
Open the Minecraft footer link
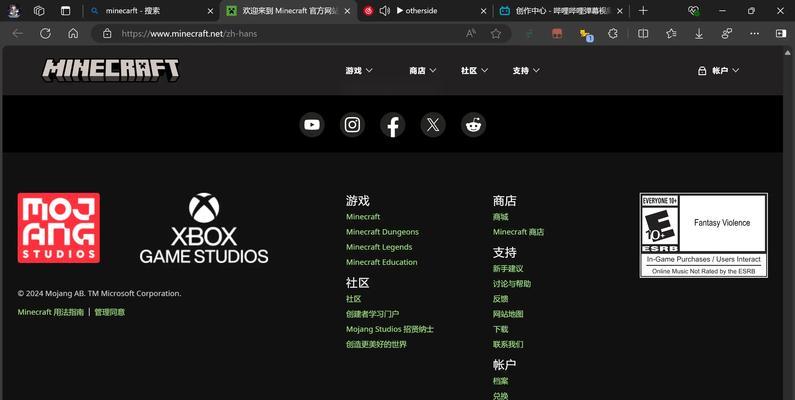point(363,216)
